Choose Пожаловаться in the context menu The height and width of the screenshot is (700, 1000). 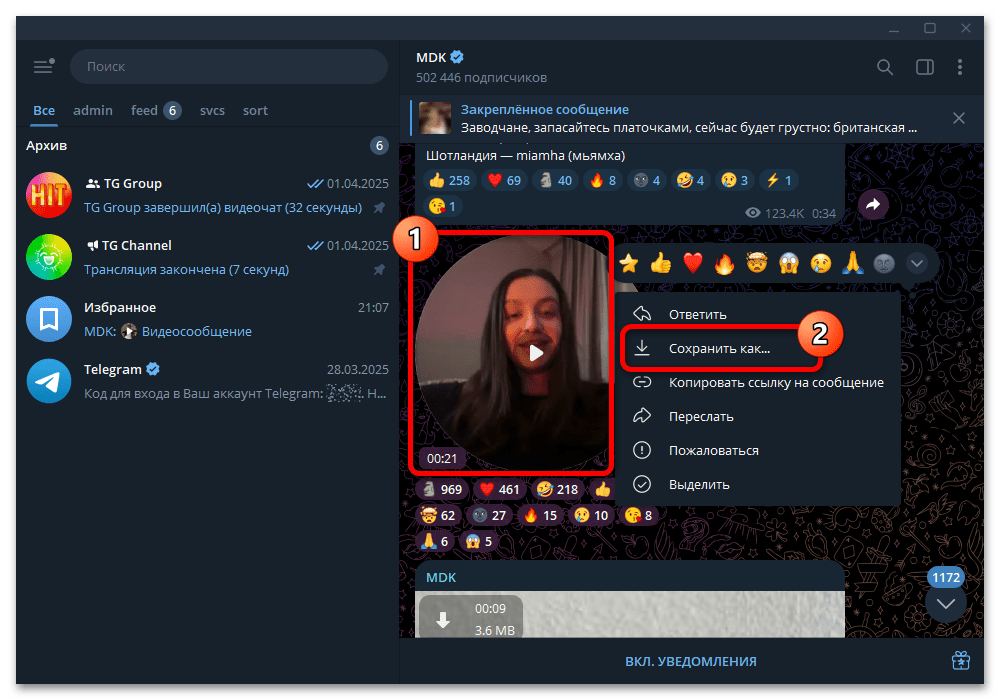[760, 450]
